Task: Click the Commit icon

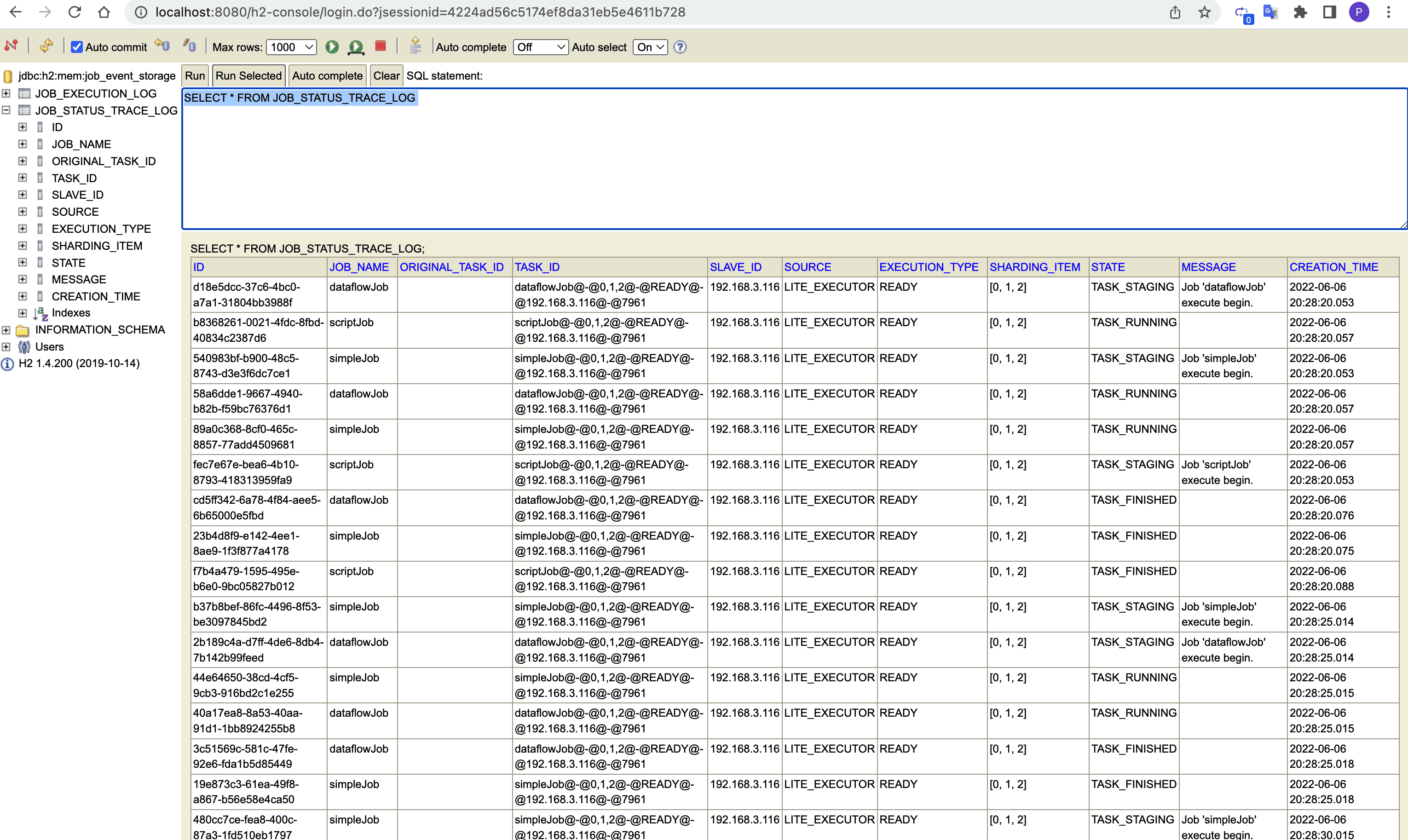Action: point(190,46)
